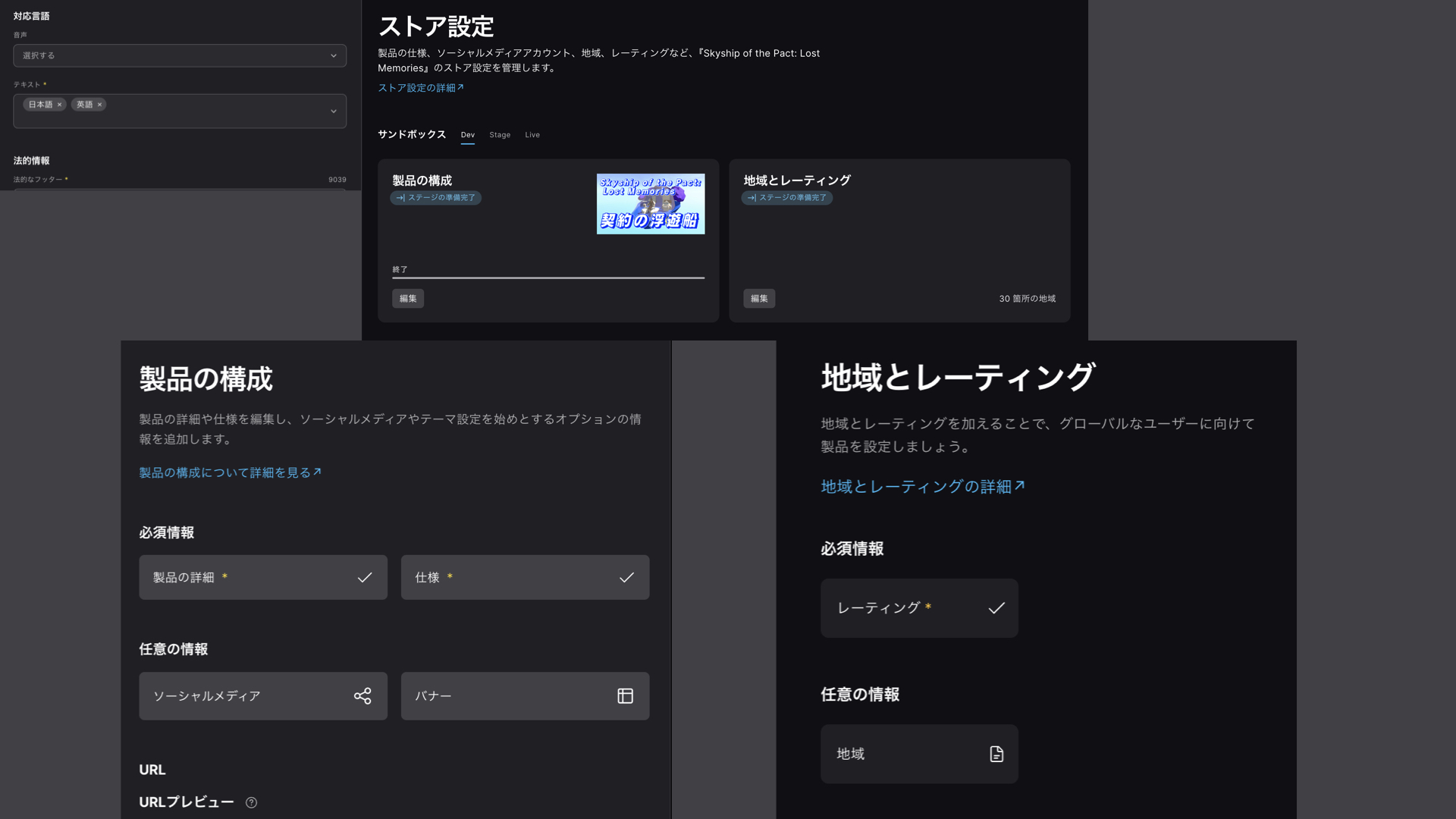Viewport: 1456px width, 819px height.
Task: Click the region document icon
Action: 996,754
